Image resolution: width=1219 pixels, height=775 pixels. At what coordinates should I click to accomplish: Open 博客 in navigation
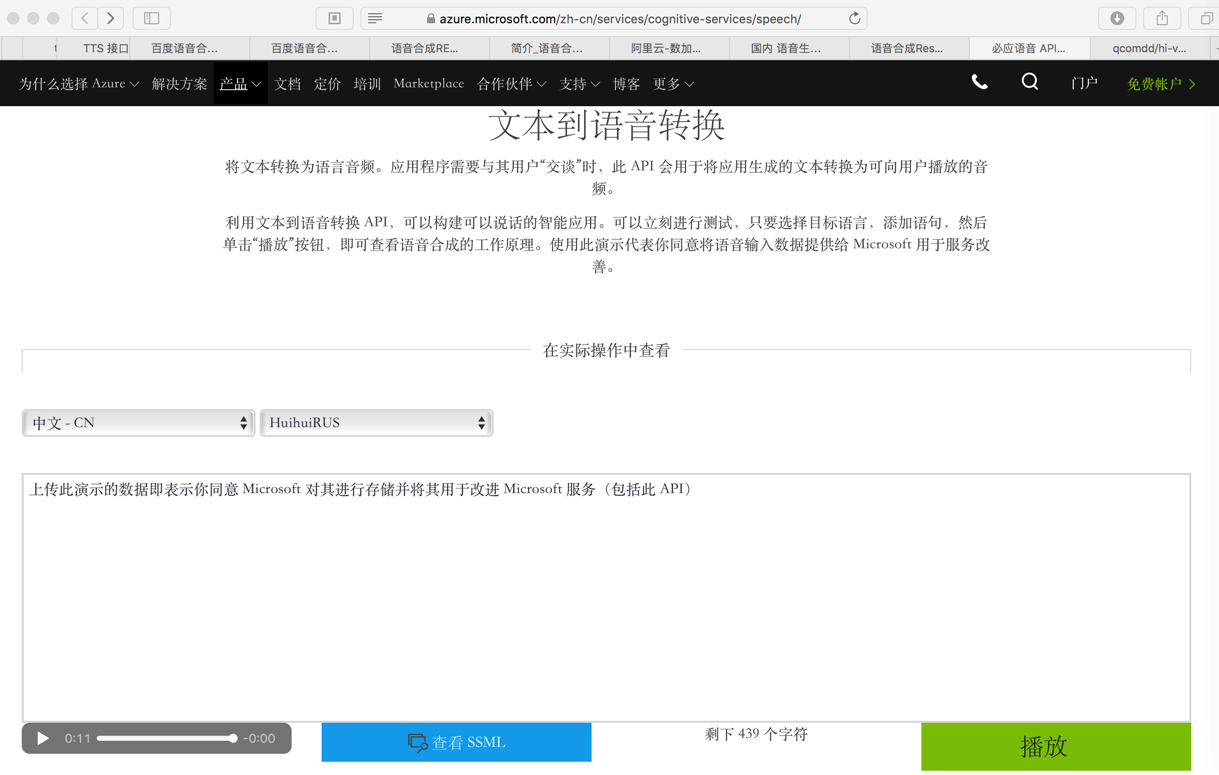626,84
